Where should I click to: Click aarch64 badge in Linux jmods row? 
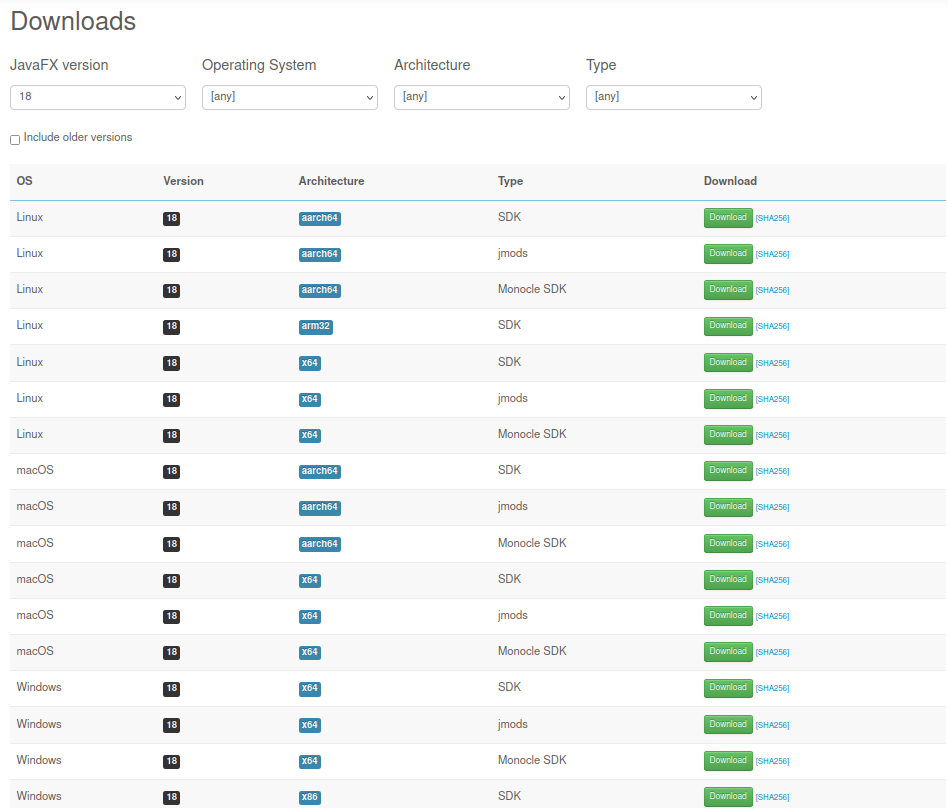pos(320,254)
